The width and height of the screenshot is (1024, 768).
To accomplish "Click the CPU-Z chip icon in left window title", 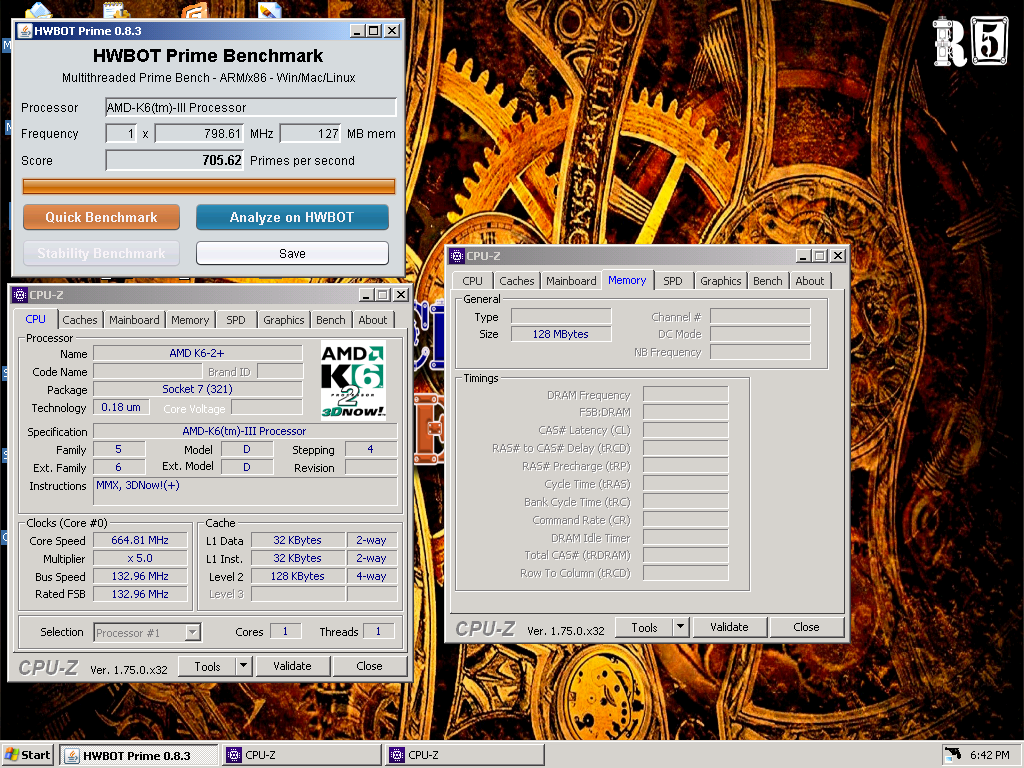I will (20, 295).
